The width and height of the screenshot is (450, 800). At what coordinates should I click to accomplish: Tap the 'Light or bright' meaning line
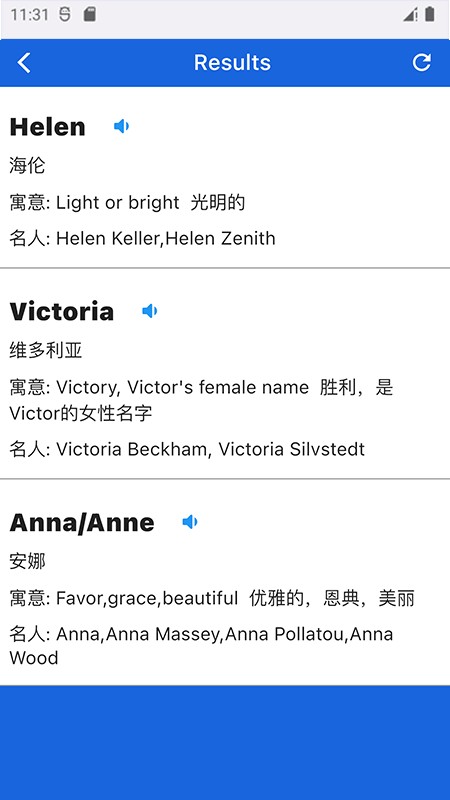tap(127, 203)
